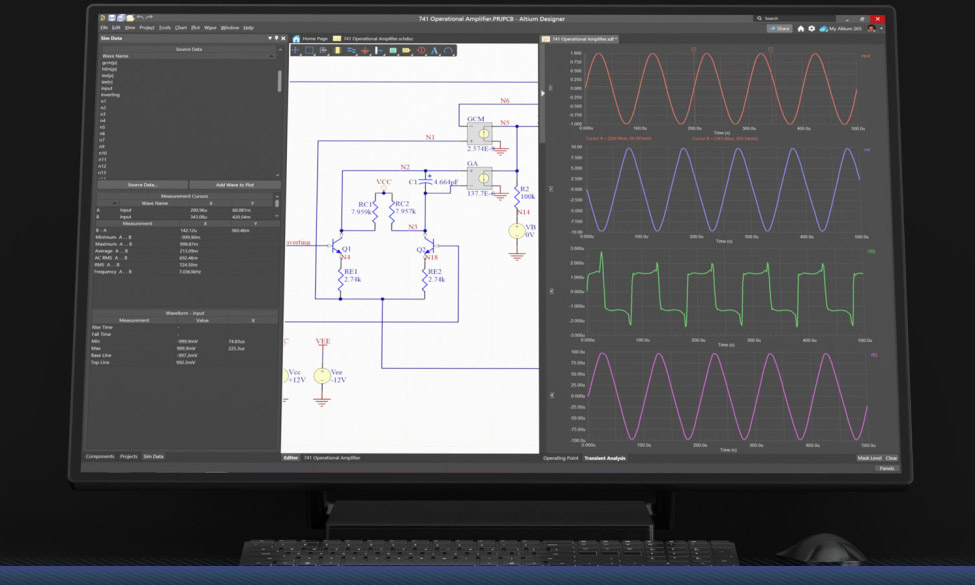Close the Sim Data panel
The width and height of the screenshot is (975, 585).
(x=284, y=39)
